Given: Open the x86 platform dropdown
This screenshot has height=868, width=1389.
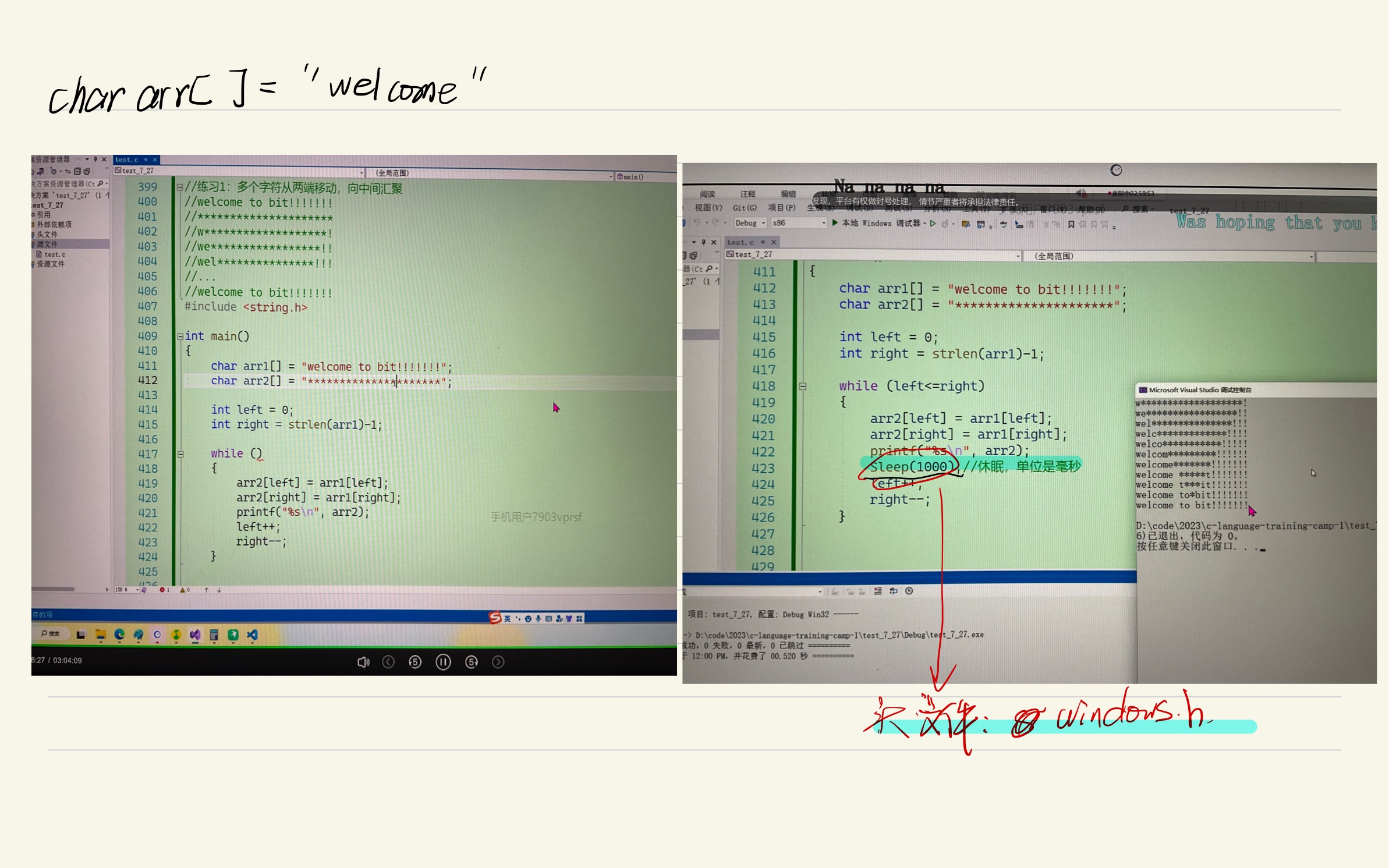Looking at the screenshot, I should coord(798,223).
